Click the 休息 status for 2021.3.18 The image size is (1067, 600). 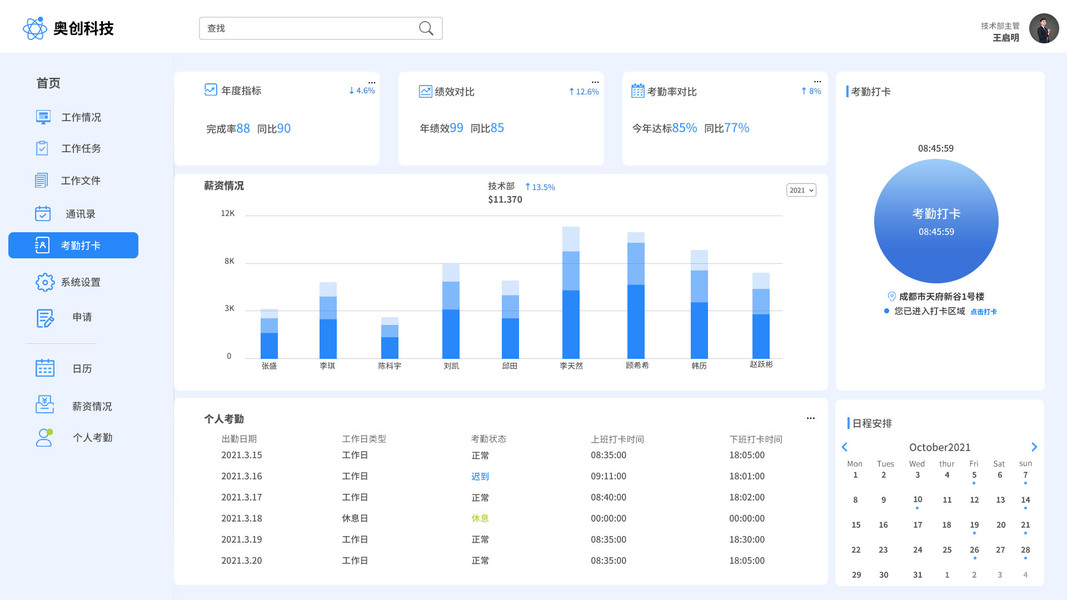(480, 518)
